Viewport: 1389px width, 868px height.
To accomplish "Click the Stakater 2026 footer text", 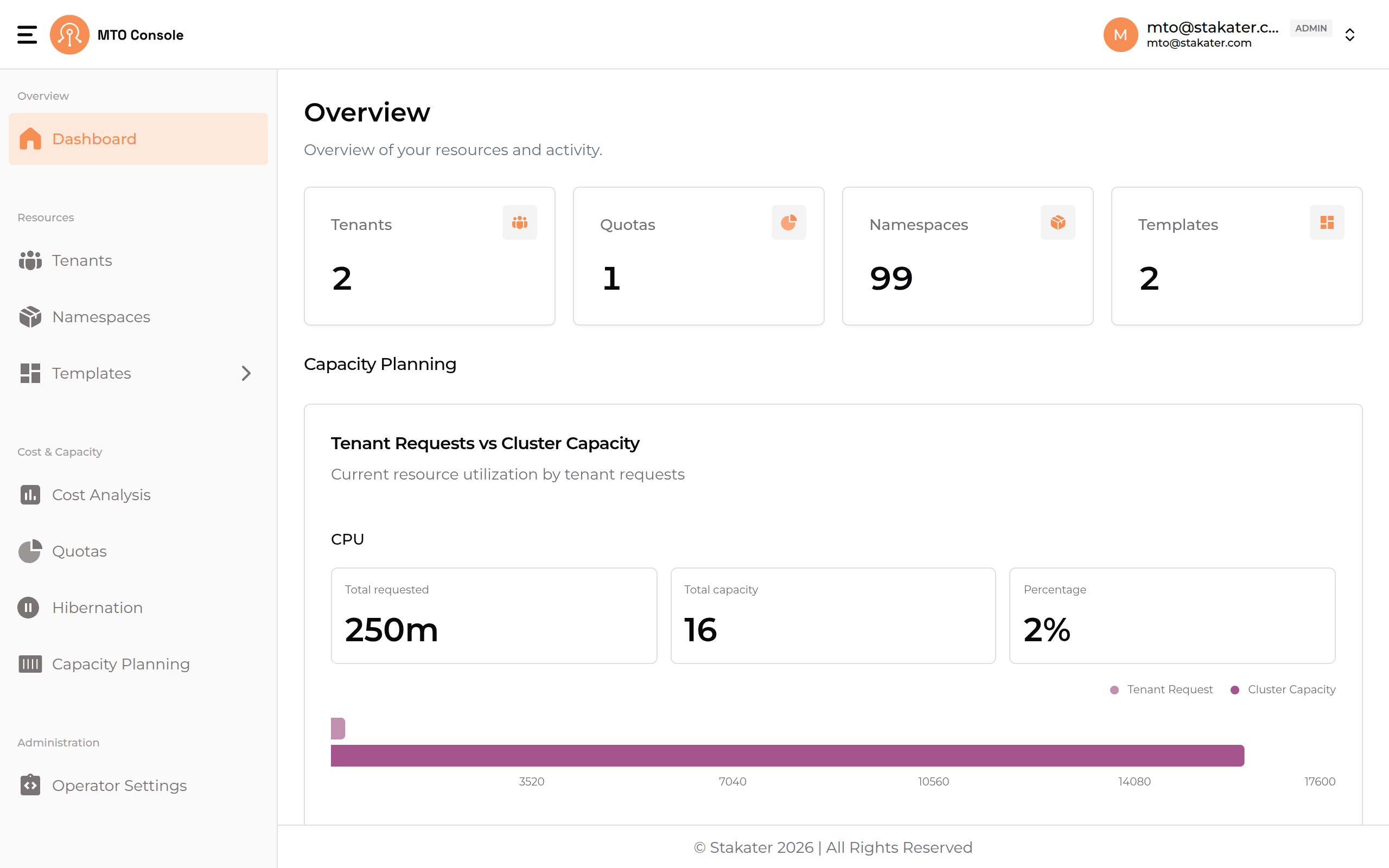I will pos(833,848).
